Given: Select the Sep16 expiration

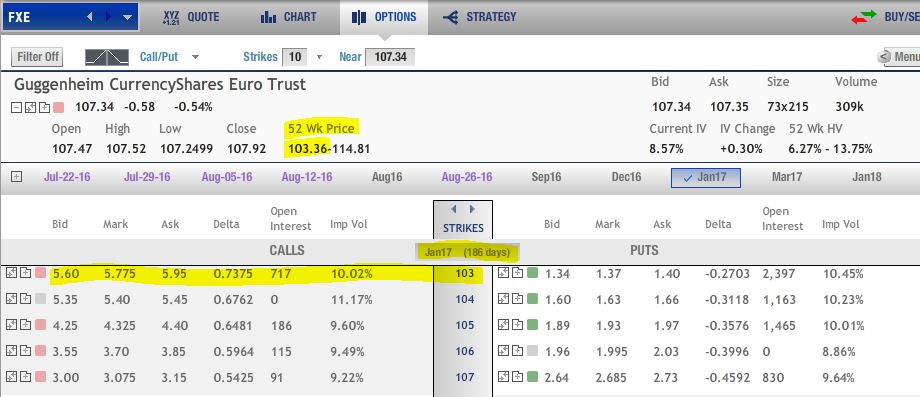Looking at the screenshot, I should 546,177.
